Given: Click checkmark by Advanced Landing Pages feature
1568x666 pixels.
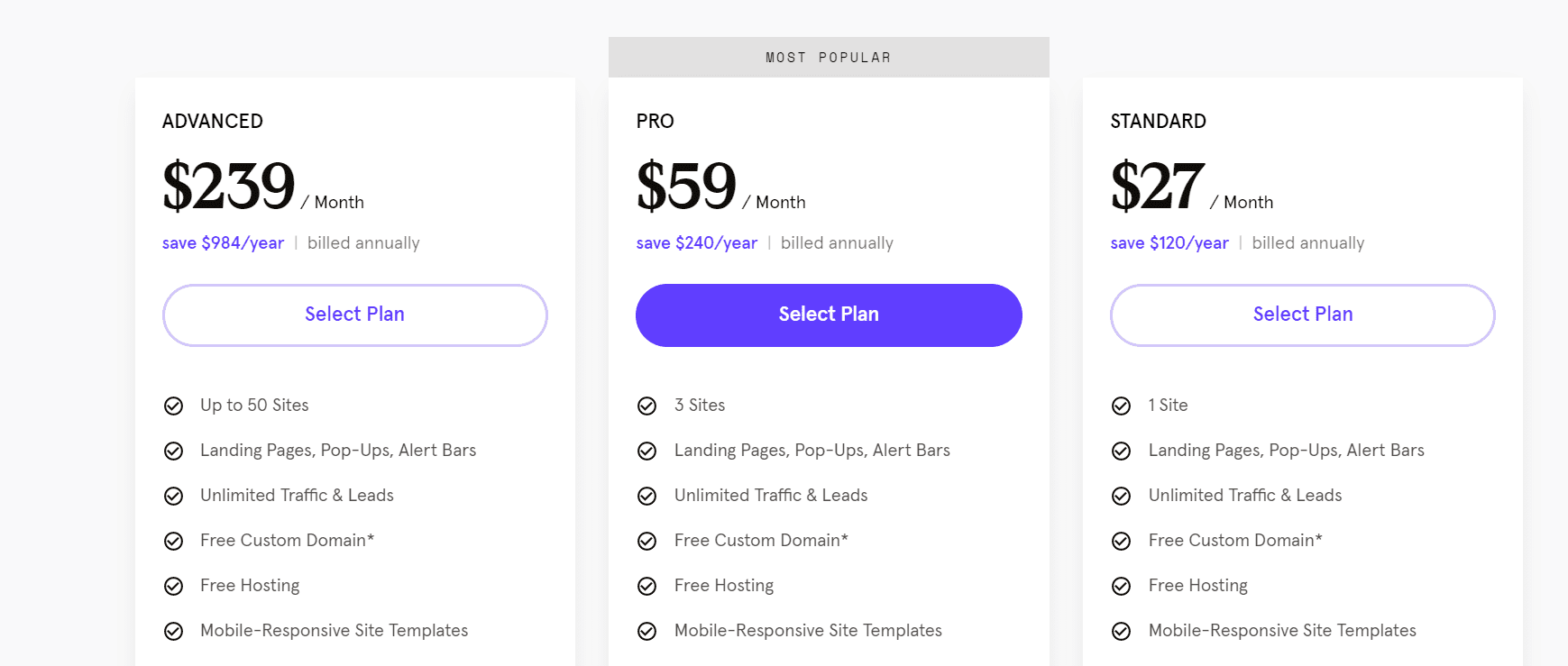Looking at the screenshot, I should 173,452.
